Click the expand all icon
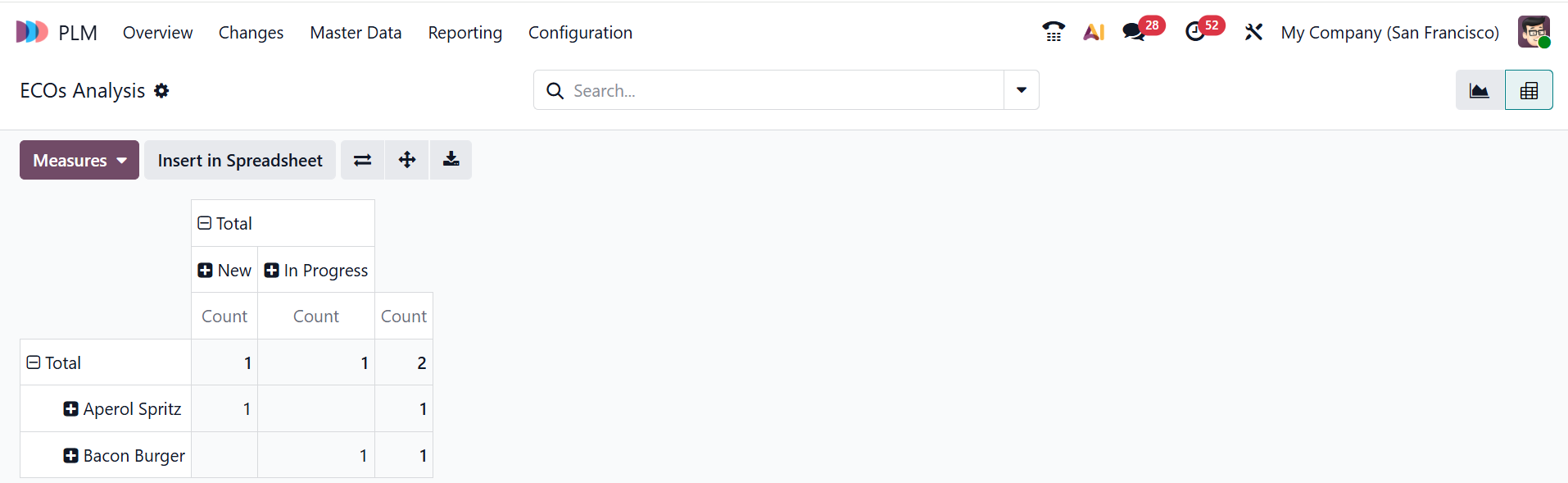Viewport: 1568px width, 483px height. (x=407, y=160)
